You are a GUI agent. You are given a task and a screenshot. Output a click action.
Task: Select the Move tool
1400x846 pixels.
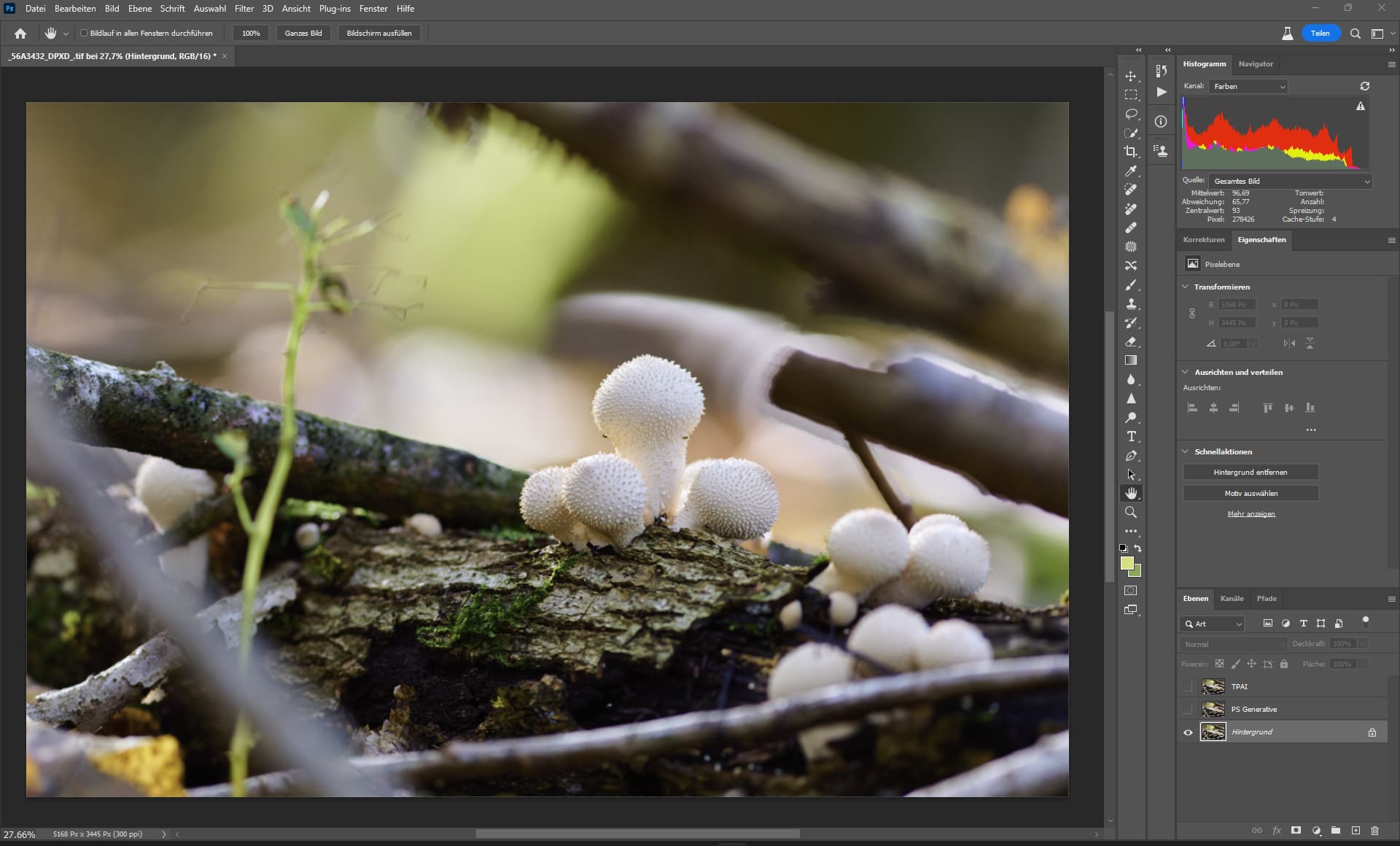click(x=1131, y=76)
